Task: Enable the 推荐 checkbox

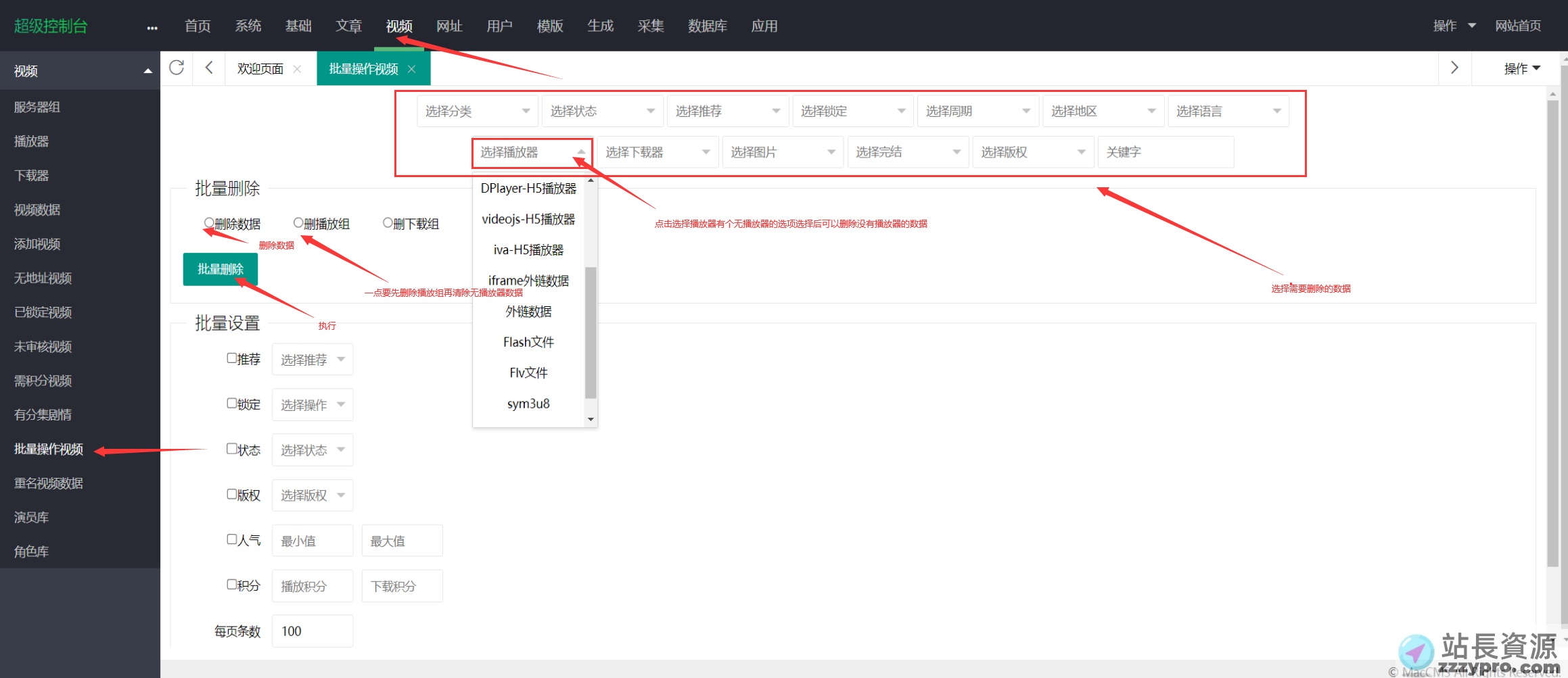Action: pos(232,358)
